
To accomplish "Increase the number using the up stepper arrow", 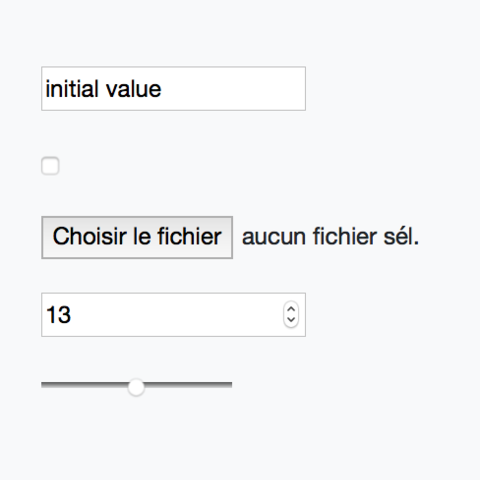I will pyautogui.click(x=291, y=309).
